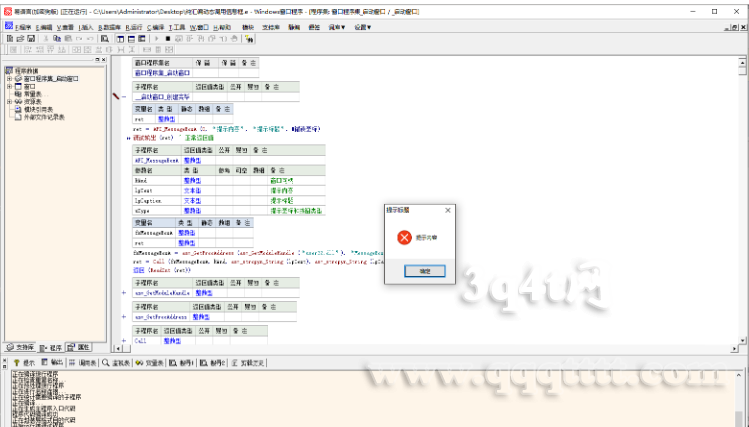
Task: Click the API_MessageBox subroutine name cell
Action: pyautogui.click(x=157, y=160)
